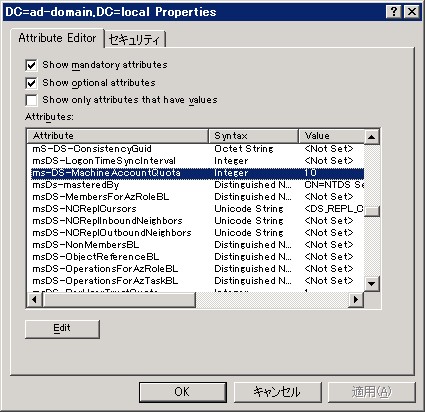Click the vertical scrollbar thumb
The image size is (425, 412).
(371, 211)
